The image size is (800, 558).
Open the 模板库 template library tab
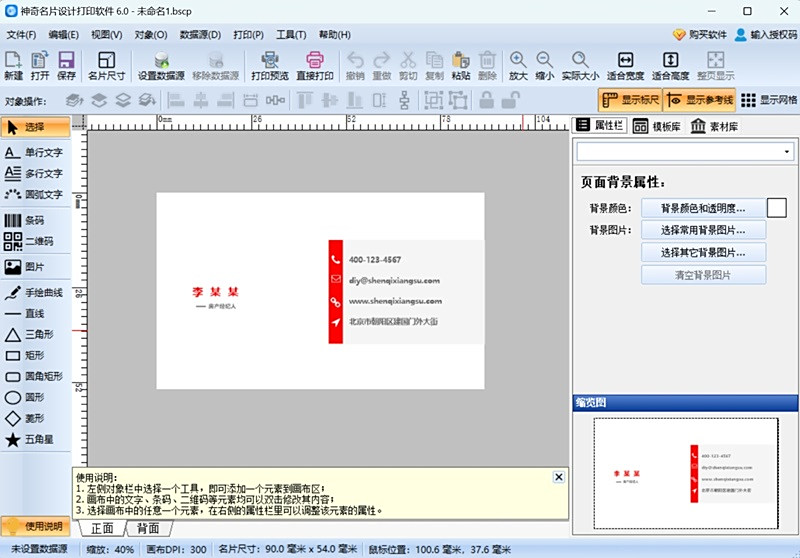[657, 127]
